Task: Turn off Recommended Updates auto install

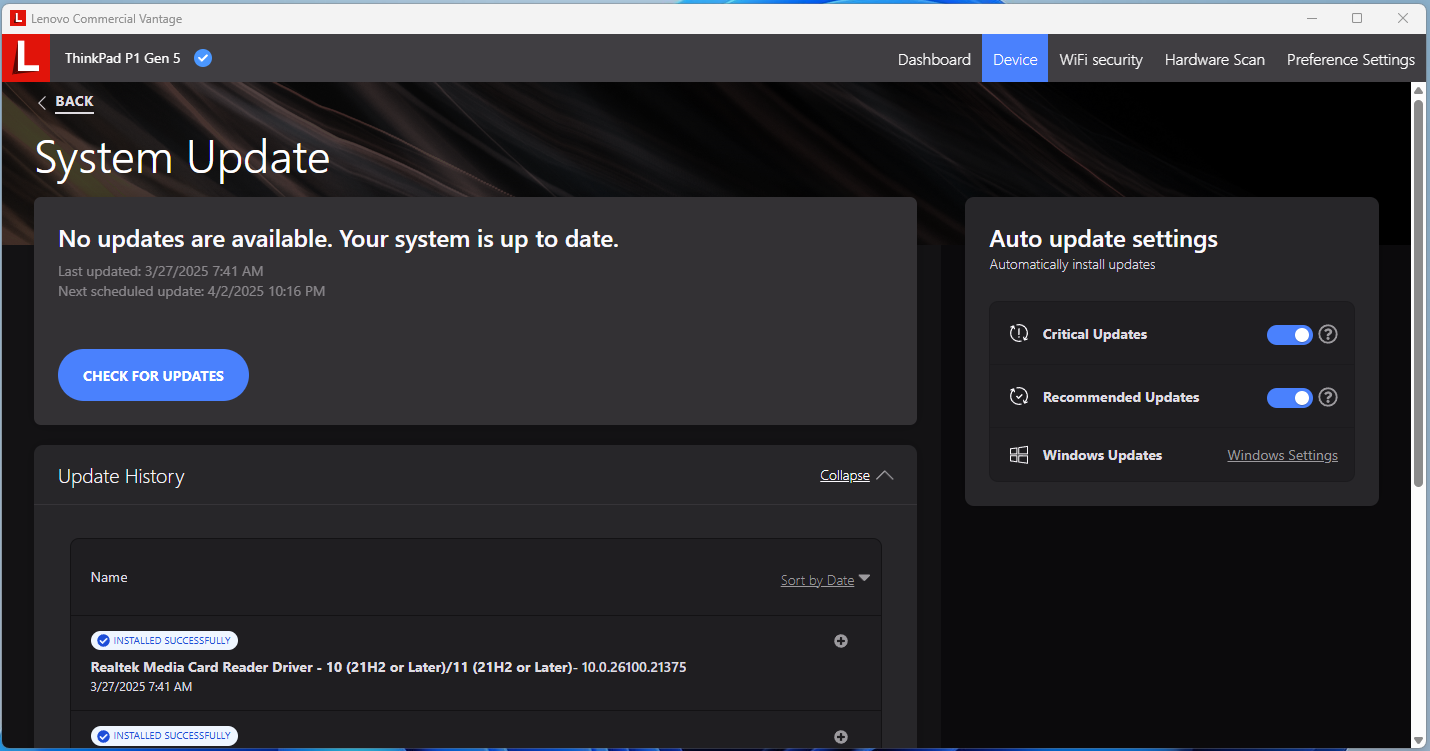Action: tap(1289, 398)
